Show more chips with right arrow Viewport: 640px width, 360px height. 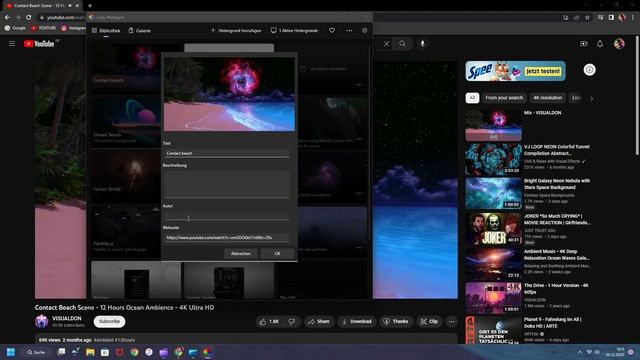[x=591, y=98]
